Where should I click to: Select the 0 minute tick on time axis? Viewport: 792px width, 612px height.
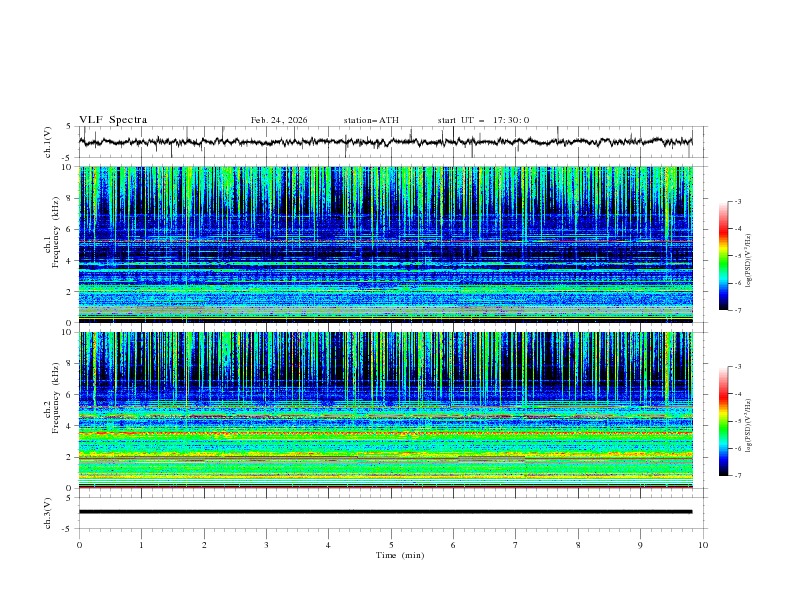80,545
